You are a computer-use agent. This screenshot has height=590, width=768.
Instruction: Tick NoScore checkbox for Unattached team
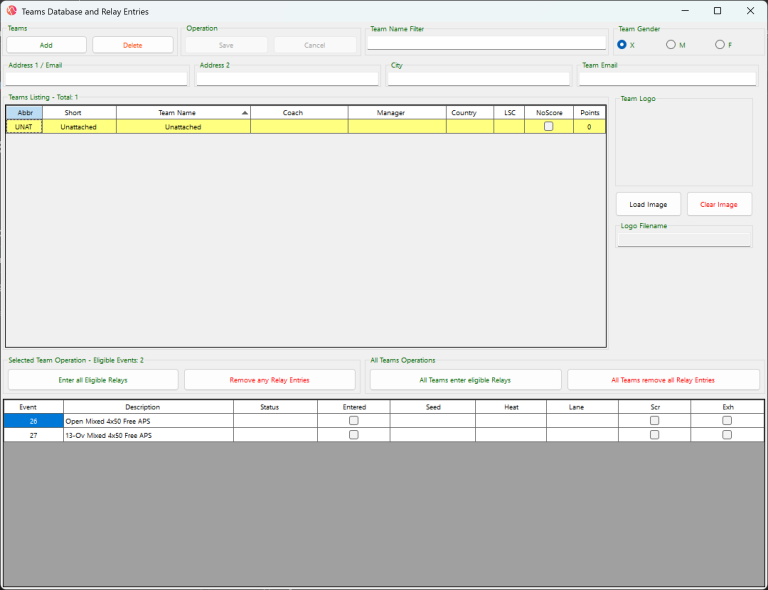point(549,127)
